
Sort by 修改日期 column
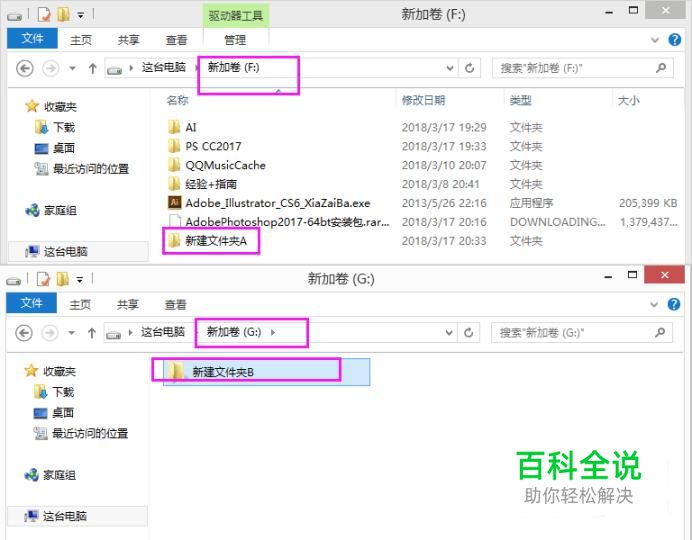(423, 100)
